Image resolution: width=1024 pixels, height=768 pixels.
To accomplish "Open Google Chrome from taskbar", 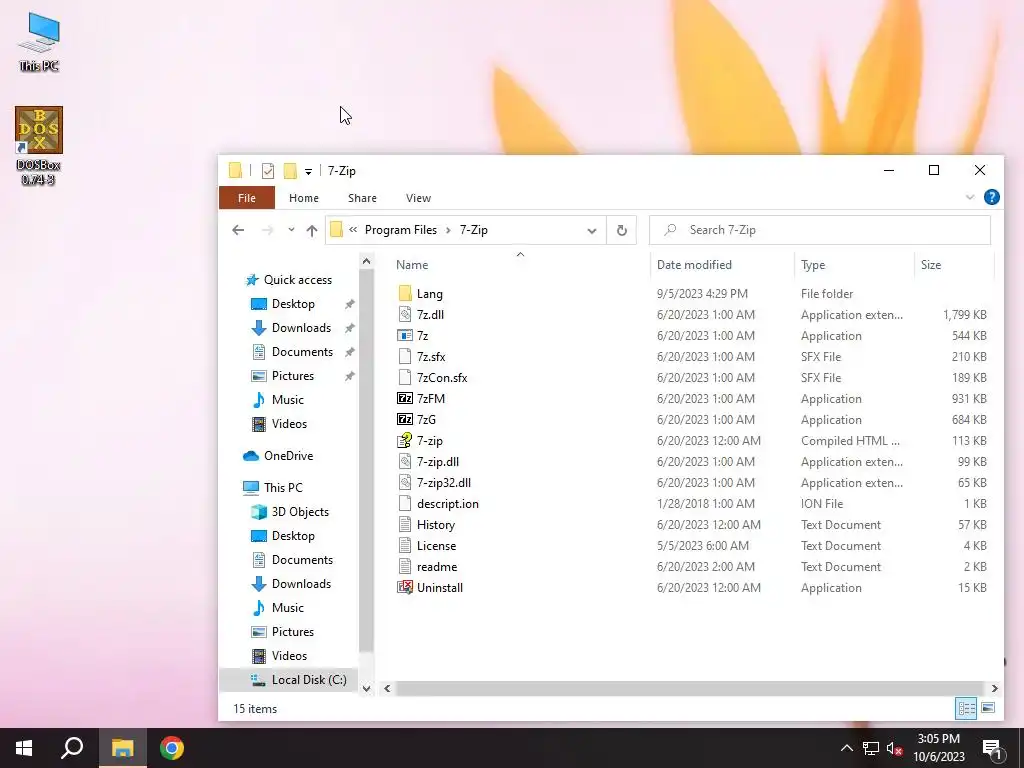I will pyautogui.click(x=172, y=748).
